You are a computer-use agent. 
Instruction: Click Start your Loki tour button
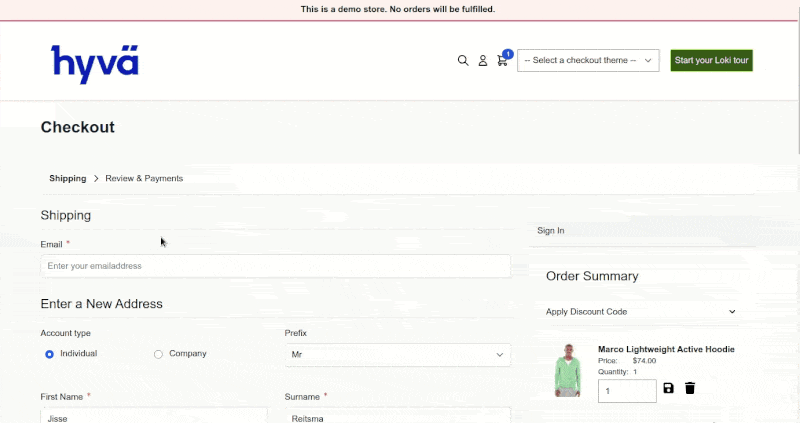coord(711,61)
